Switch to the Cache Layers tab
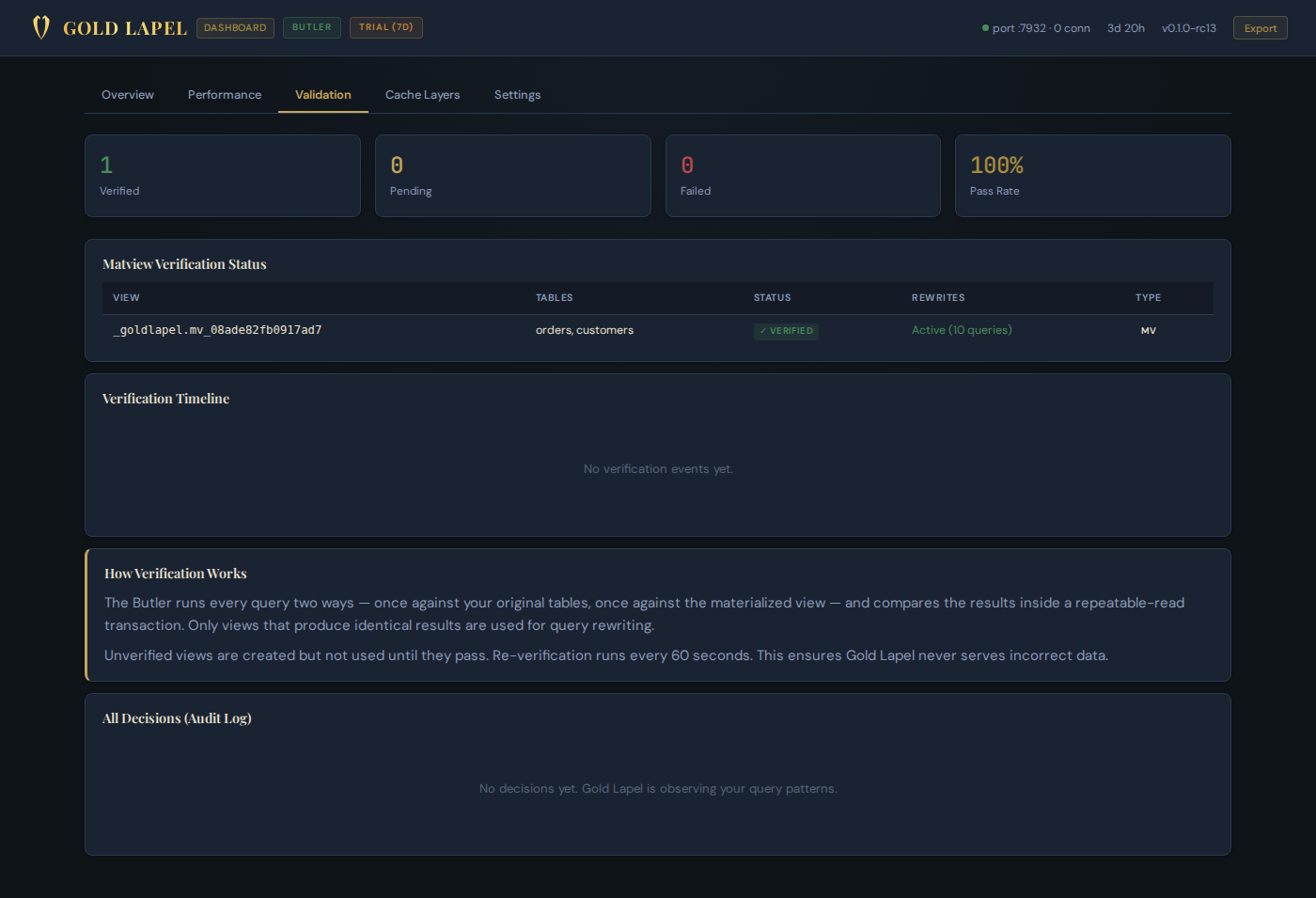 [422, 94]
